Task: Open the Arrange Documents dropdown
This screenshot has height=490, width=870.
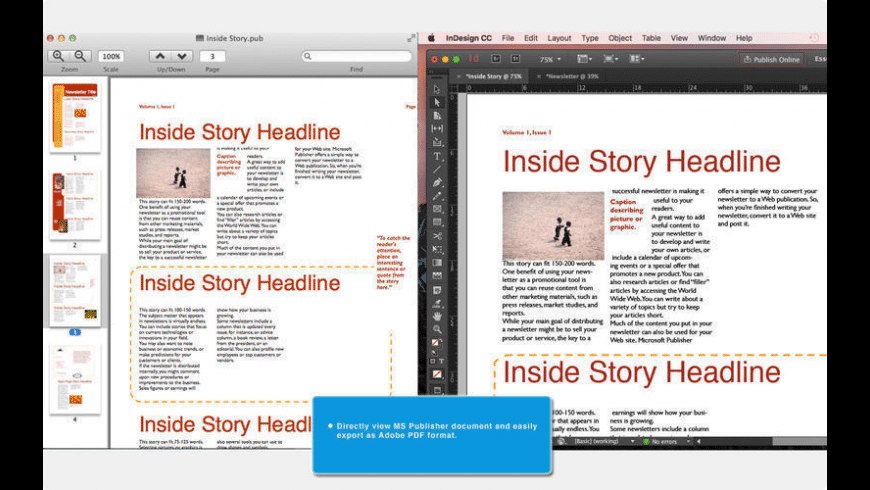Action: tap(637, 59)
